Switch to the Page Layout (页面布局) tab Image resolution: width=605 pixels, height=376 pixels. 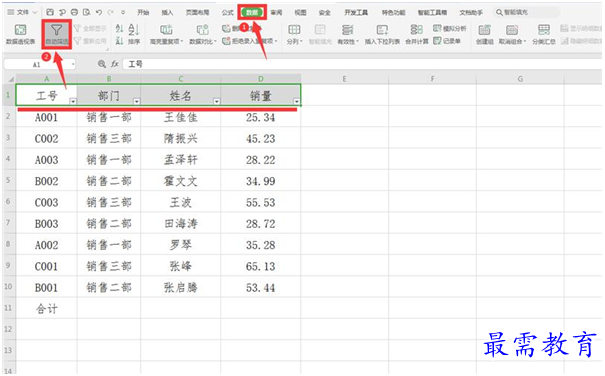pos(197,12)
